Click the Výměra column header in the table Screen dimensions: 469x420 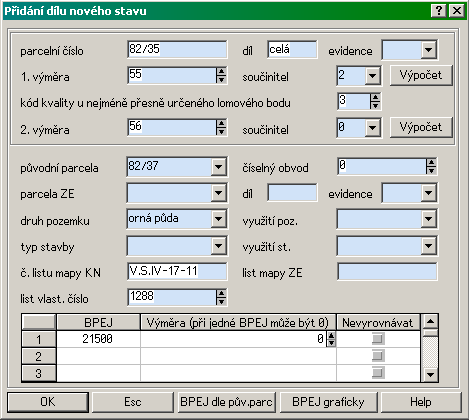238,322
